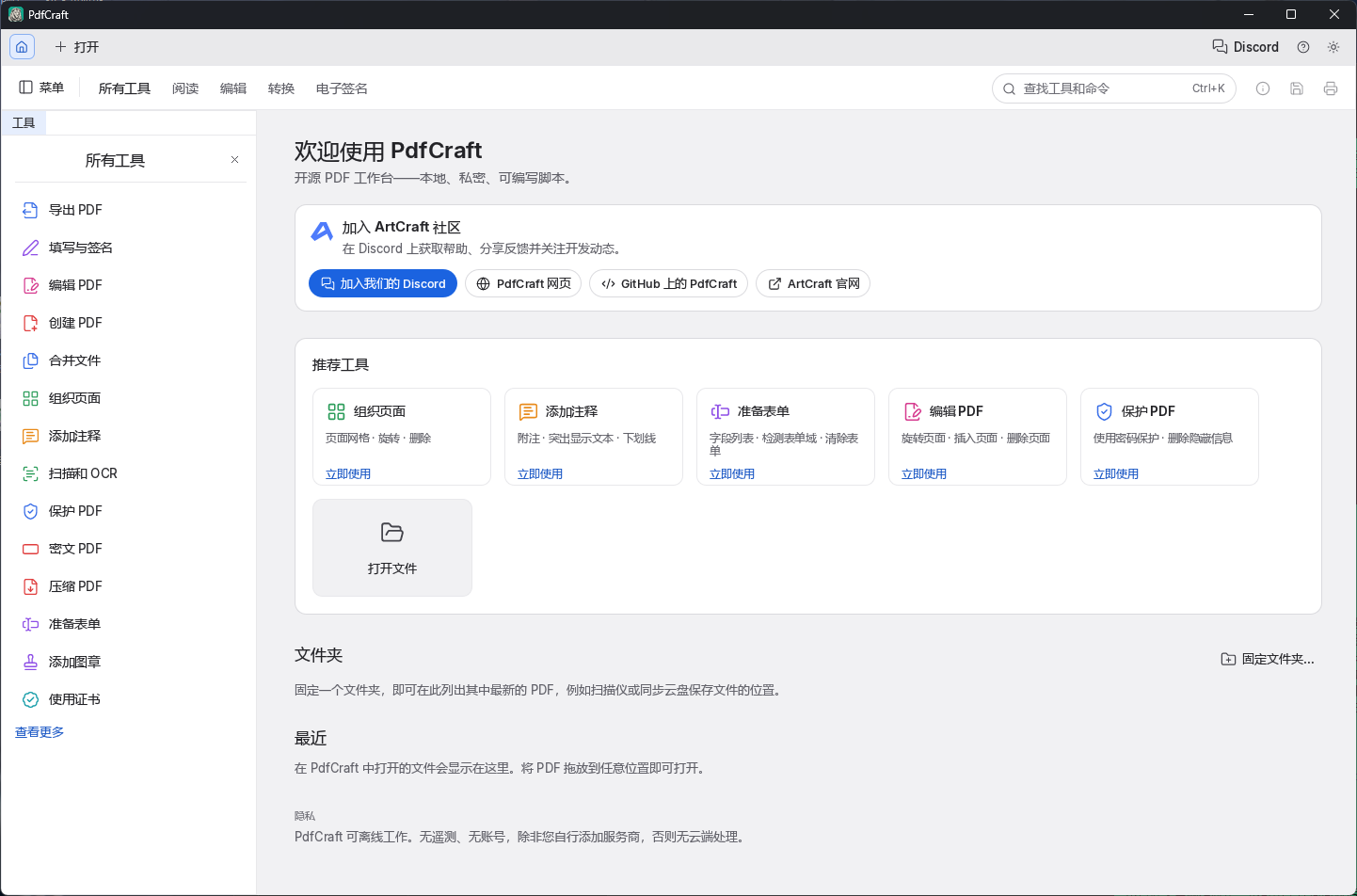Screen dimensions: 1357x896
Task: Switch to the 阅读 tab
Action: 185,88
